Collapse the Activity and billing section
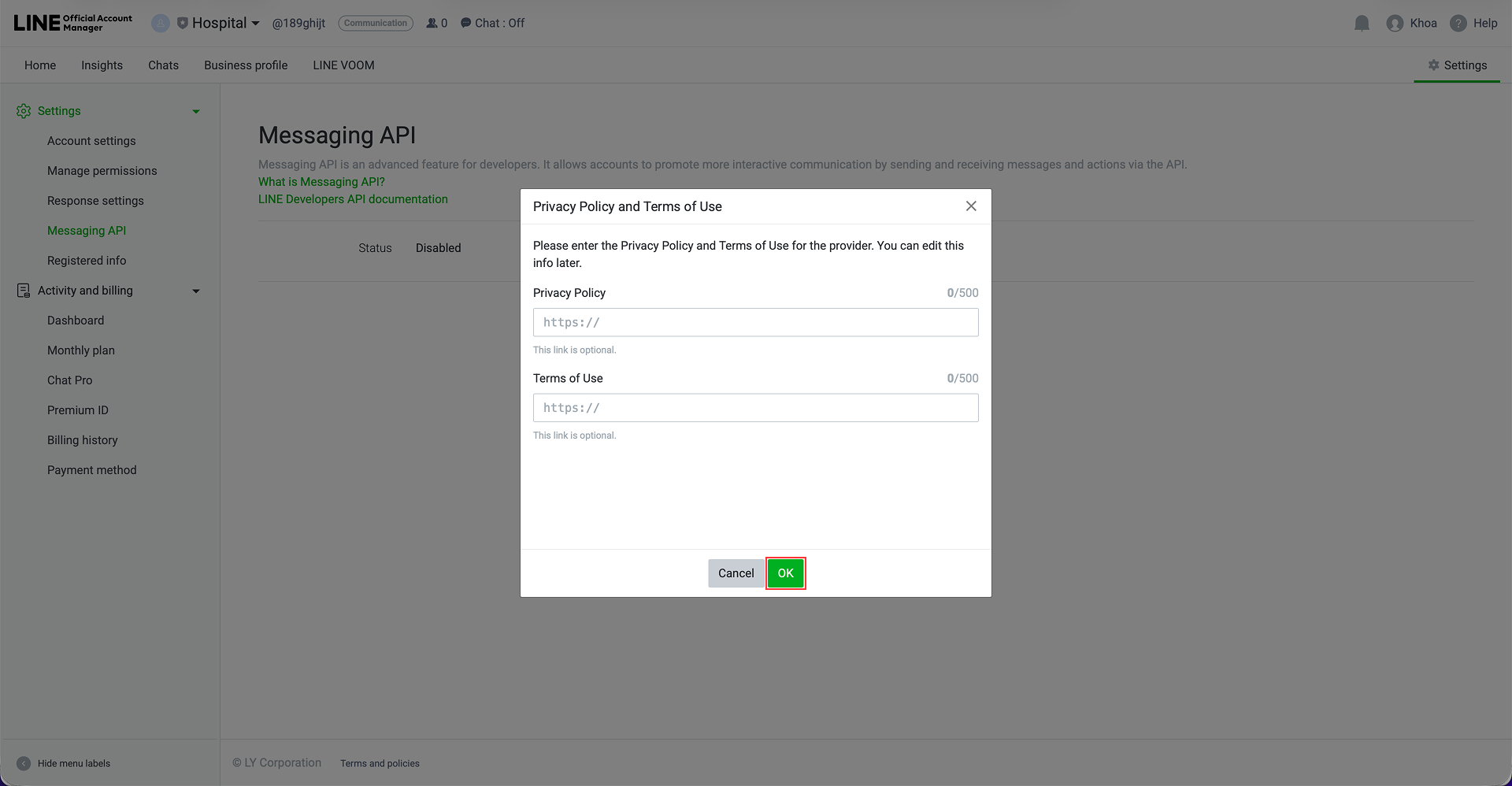Image resolution: width=1512 pixels, height=786 pixels. tap(196, 291)
